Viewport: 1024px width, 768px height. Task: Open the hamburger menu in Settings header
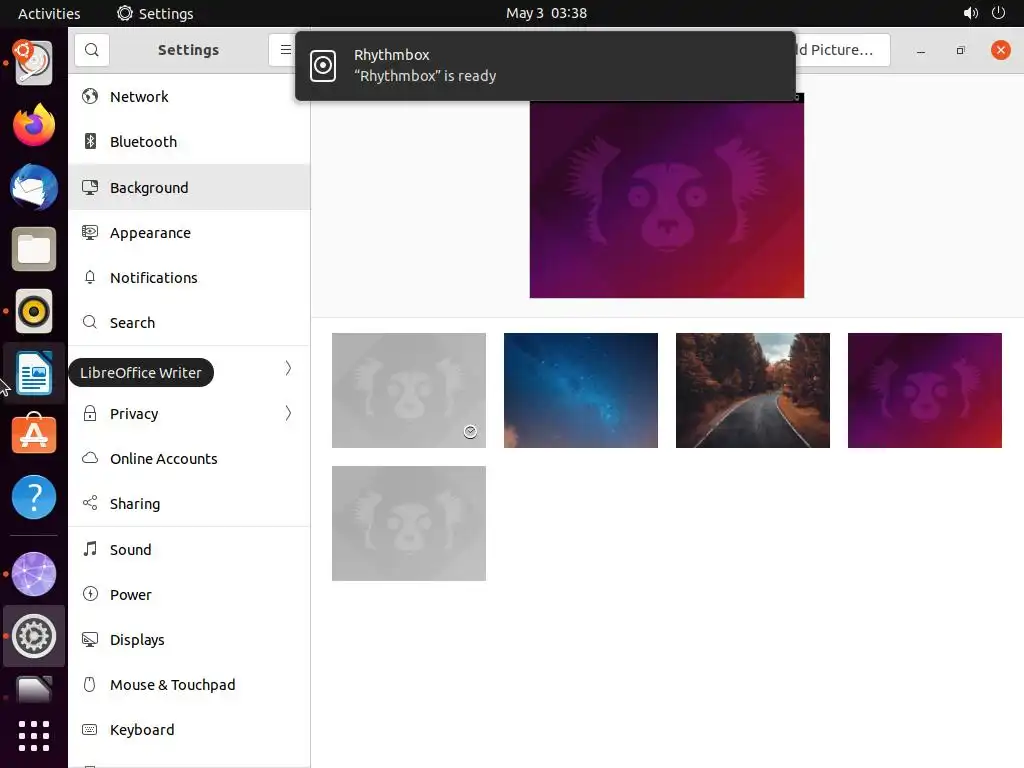(x=285, y=50)
